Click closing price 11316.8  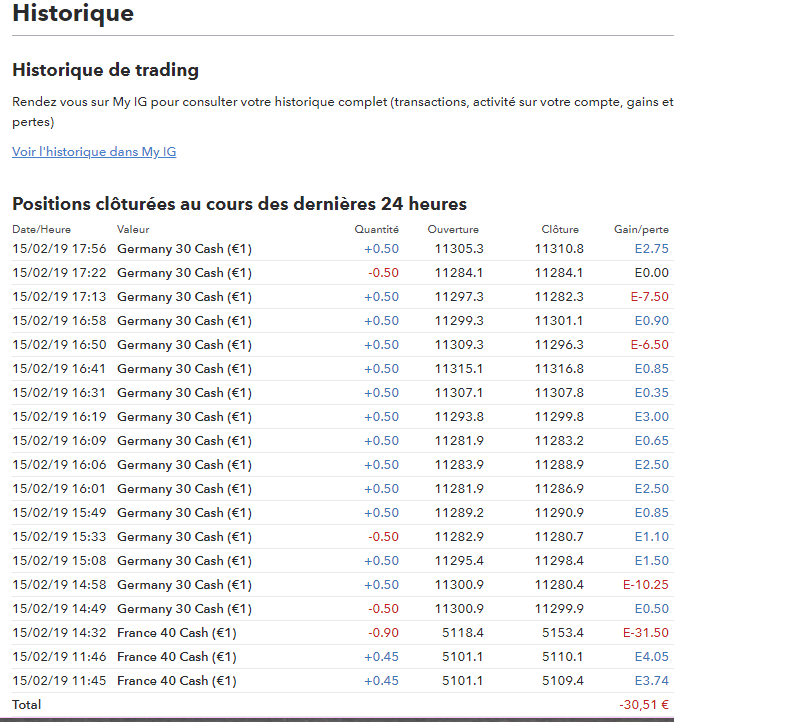coord(559,368)
